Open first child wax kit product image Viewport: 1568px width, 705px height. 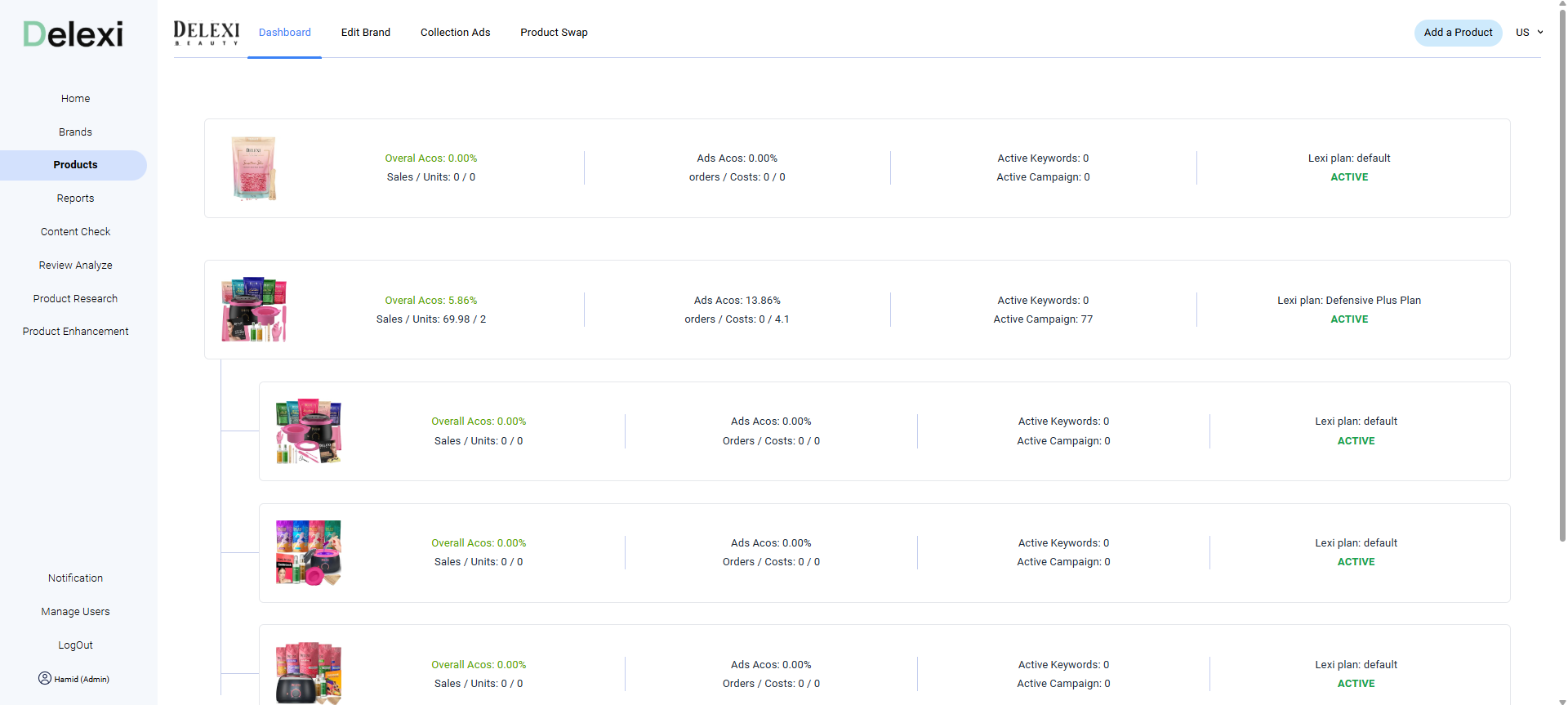[x=309, y=431]
